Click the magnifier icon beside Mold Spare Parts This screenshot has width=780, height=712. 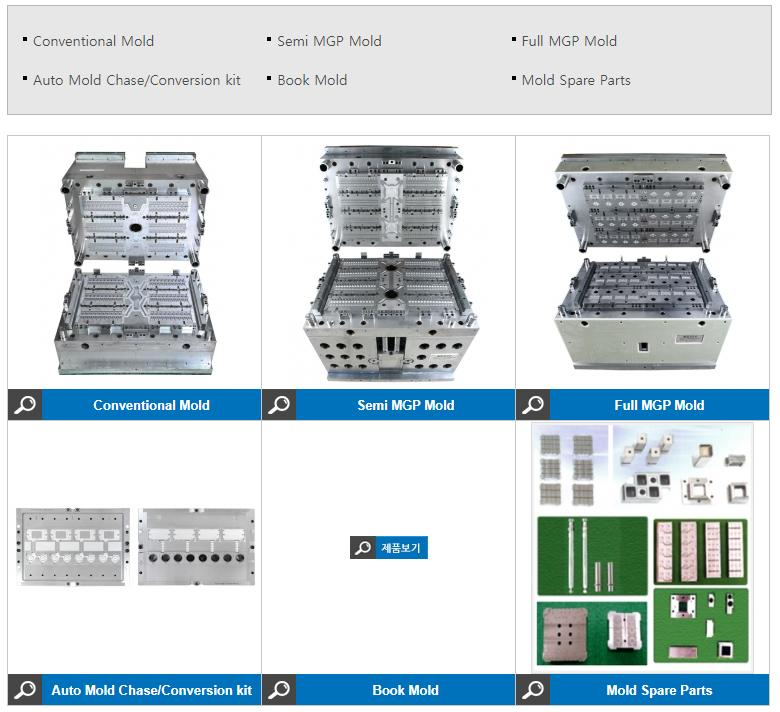[533, 690]
